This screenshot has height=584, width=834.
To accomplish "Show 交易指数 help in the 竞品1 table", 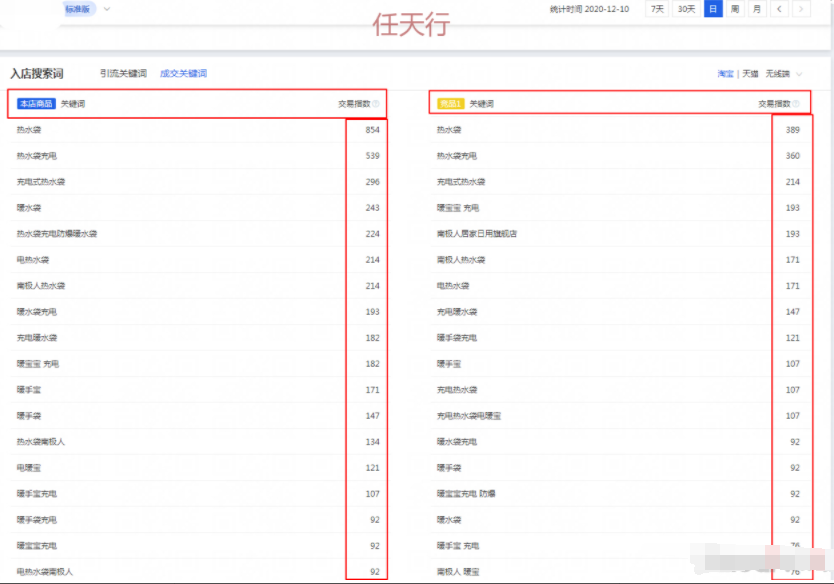I will (796, 104).
